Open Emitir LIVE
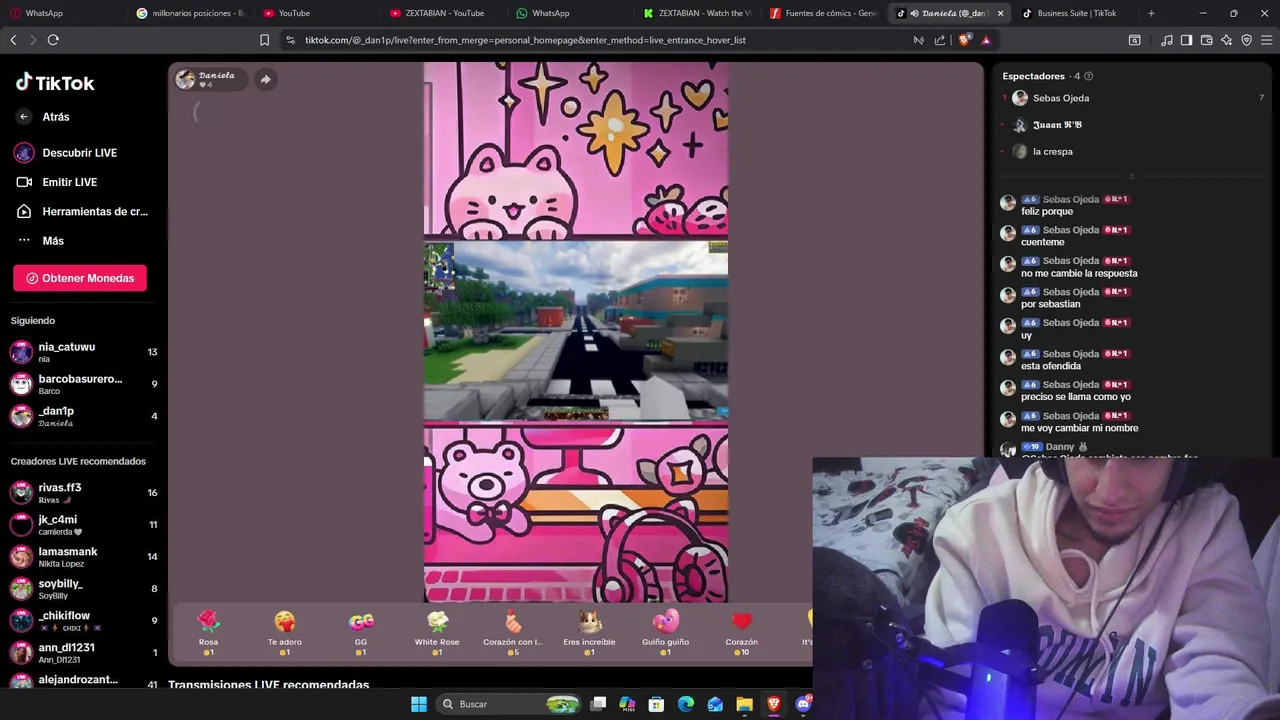 click(x=56, y=182)
